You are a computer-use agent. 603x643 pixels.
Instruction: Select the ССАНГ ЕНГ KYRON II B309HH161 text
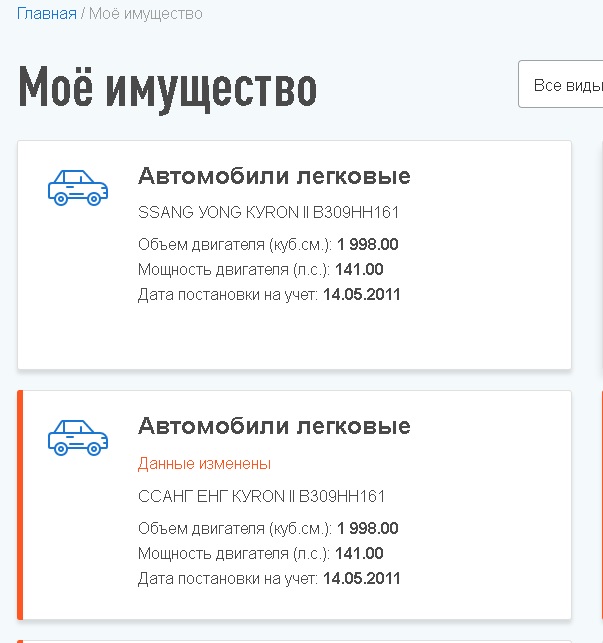tap(261, 496)
